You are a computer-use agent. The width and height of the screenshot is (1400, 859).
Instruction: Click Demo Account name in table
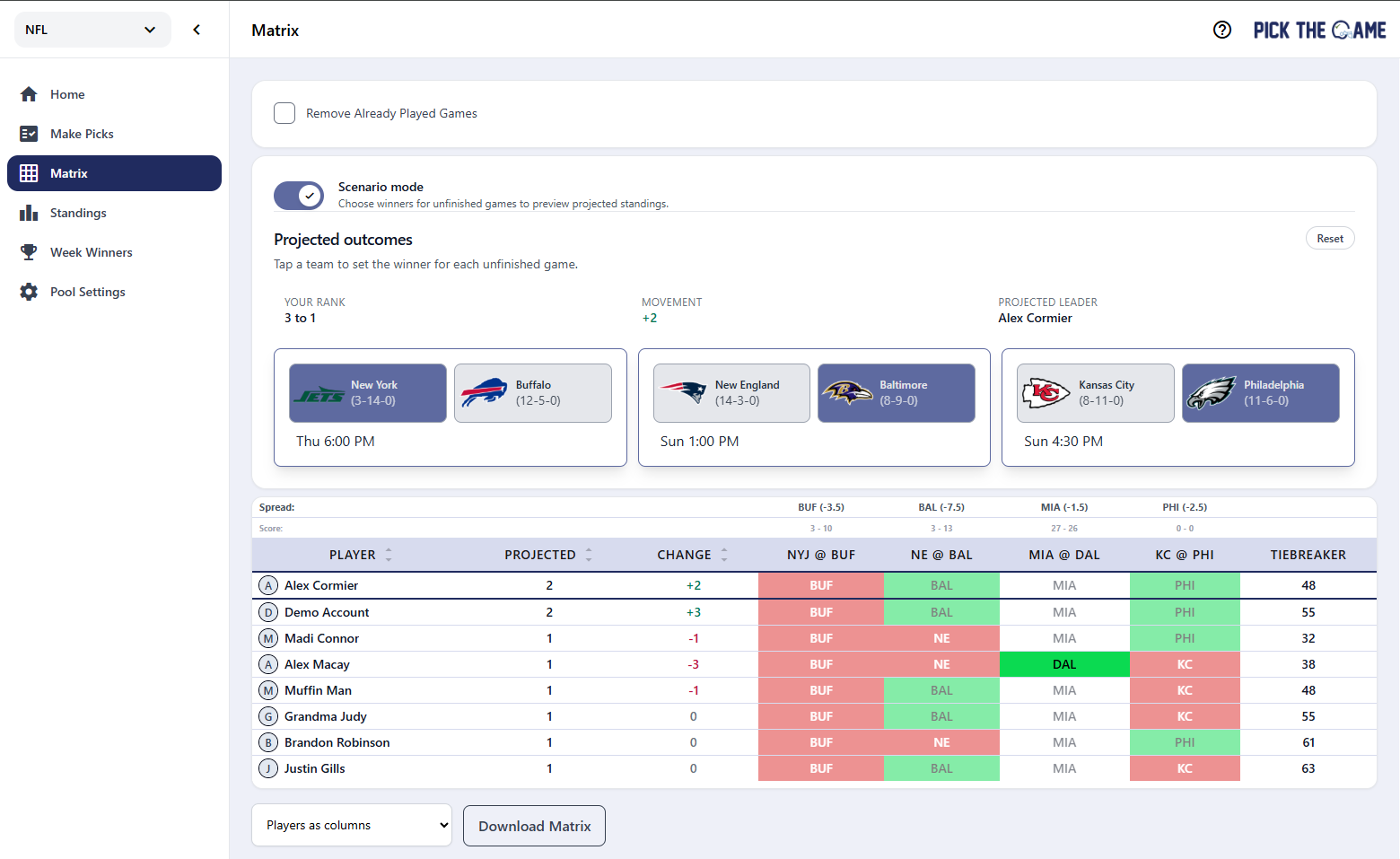[x=327, y=612]
